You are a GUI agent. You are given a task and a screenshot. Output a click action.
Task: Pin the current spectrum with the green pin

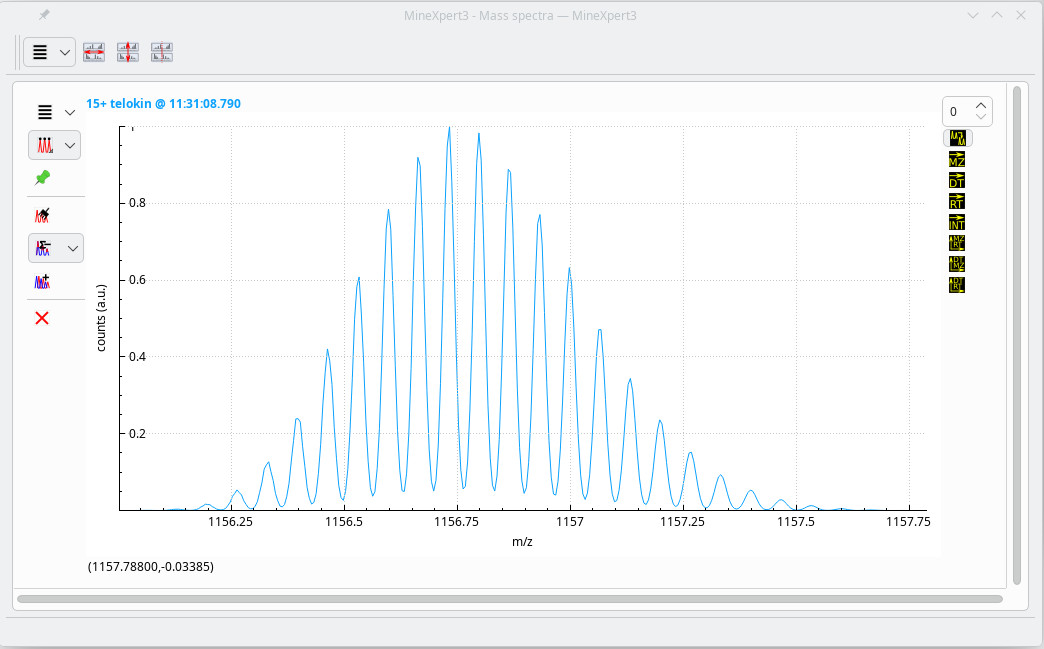tap(42, 178)
